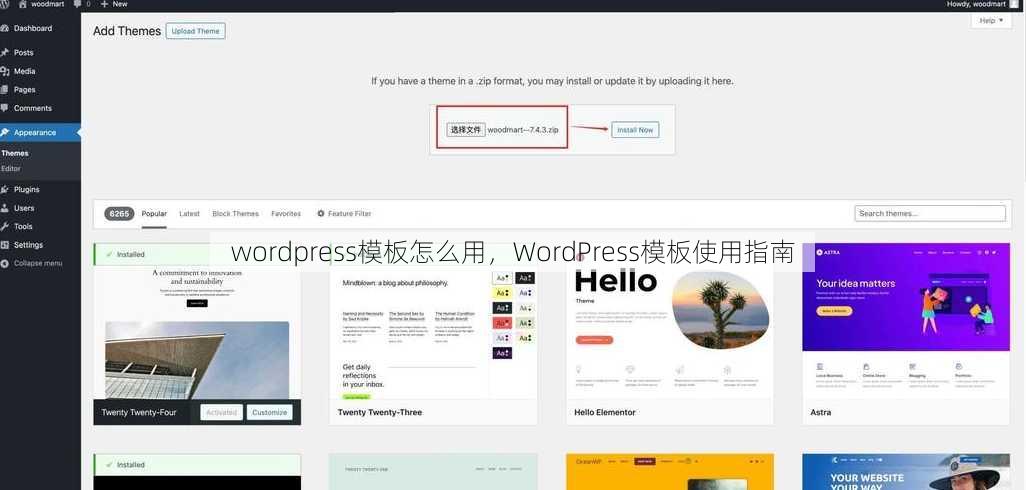Select the Appearance paintbrush icon
This screenshot has height=490, width=1026.
click(x=5, y=132)
